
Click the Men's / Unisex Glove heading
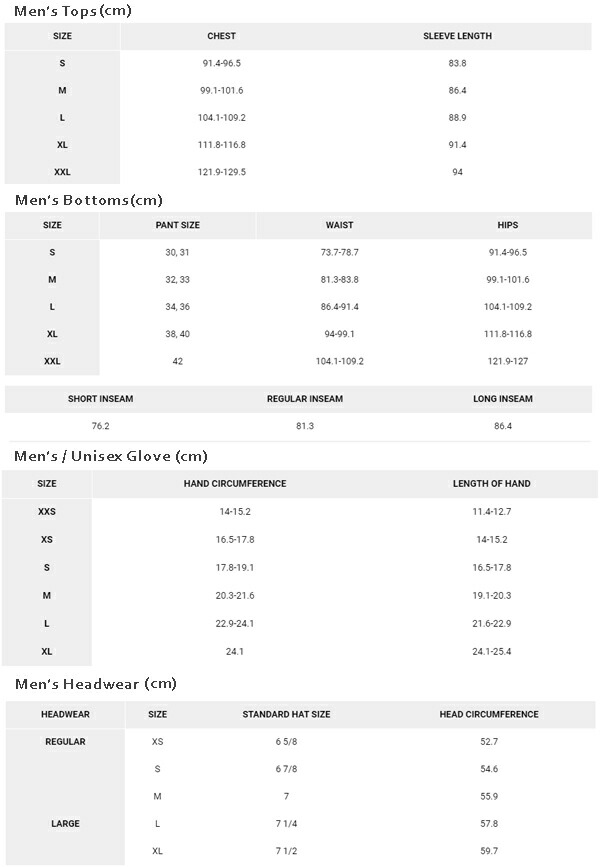[111, 456]
